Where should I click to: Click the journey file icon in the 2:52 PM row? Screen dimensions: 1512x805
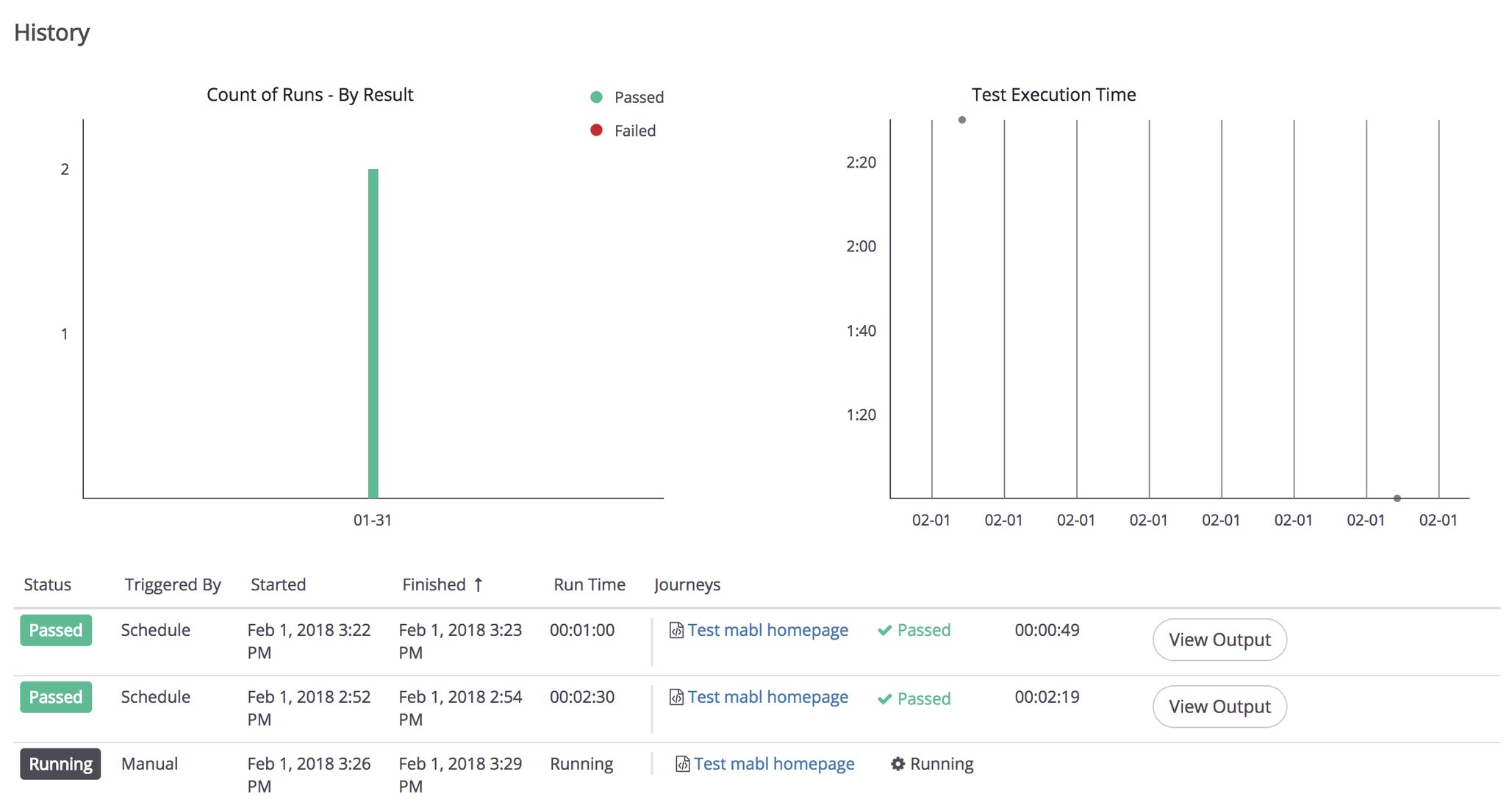point(676,698)
